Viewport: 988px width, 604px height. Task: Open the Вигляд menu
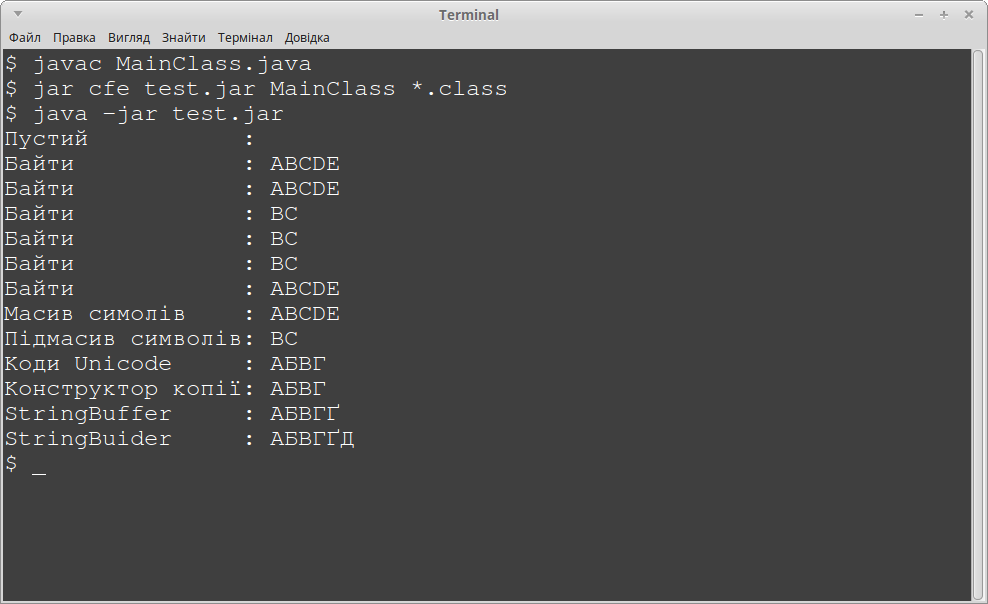(x=128, y=38)
